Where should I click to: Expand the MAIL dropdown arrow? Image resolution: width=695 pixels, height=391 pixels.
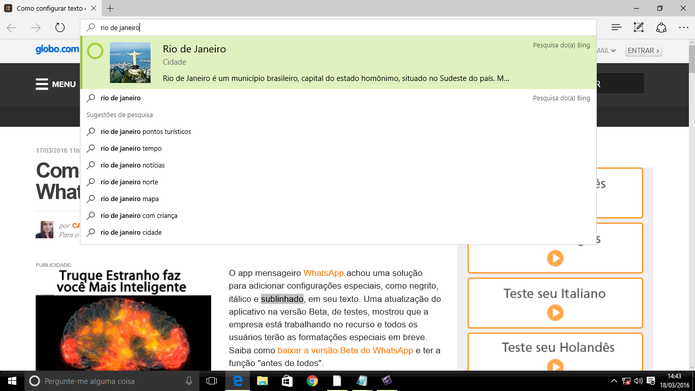pos(613,51)
